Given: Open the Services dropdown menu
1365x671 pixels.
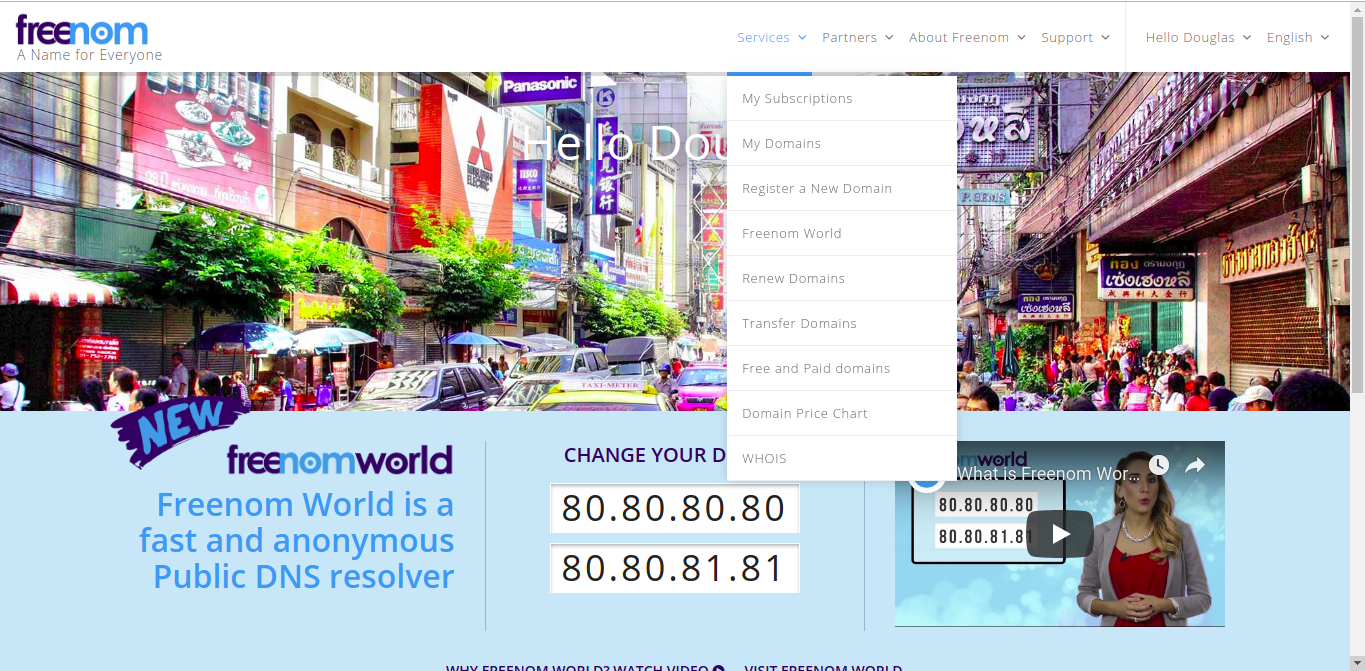Looking at the screenshot, I should (x=771, y=37).
